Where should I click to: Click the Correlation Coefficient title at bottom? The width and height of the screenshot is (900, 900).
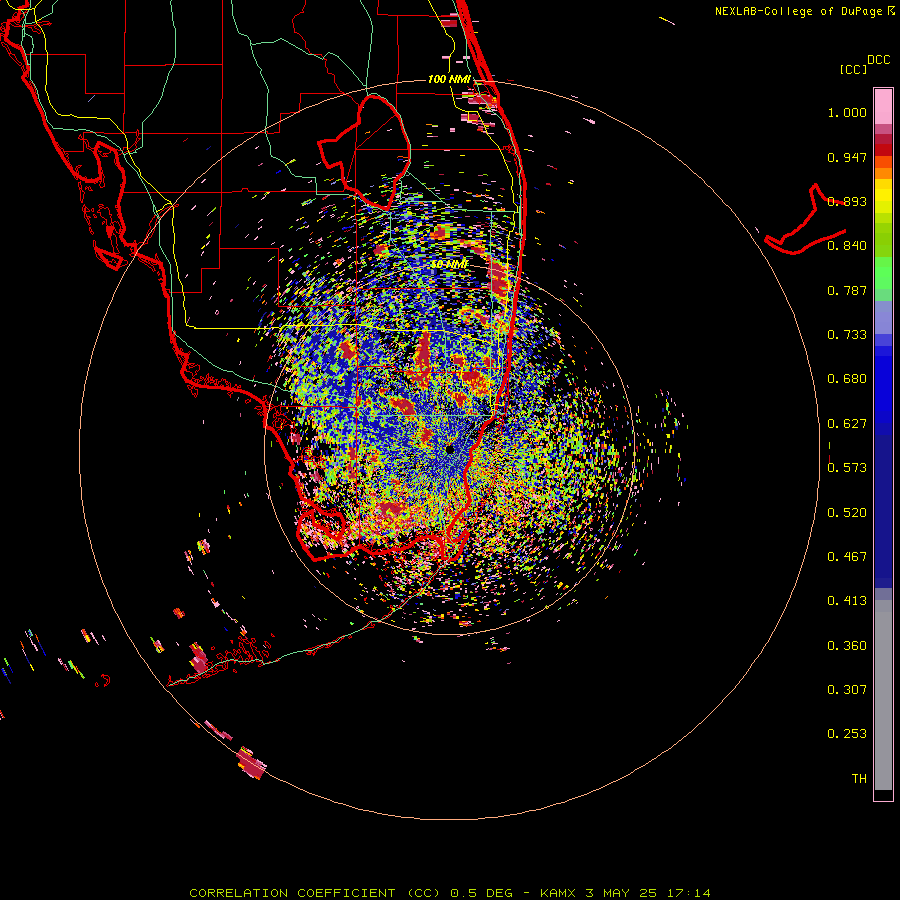click(450, 893)
